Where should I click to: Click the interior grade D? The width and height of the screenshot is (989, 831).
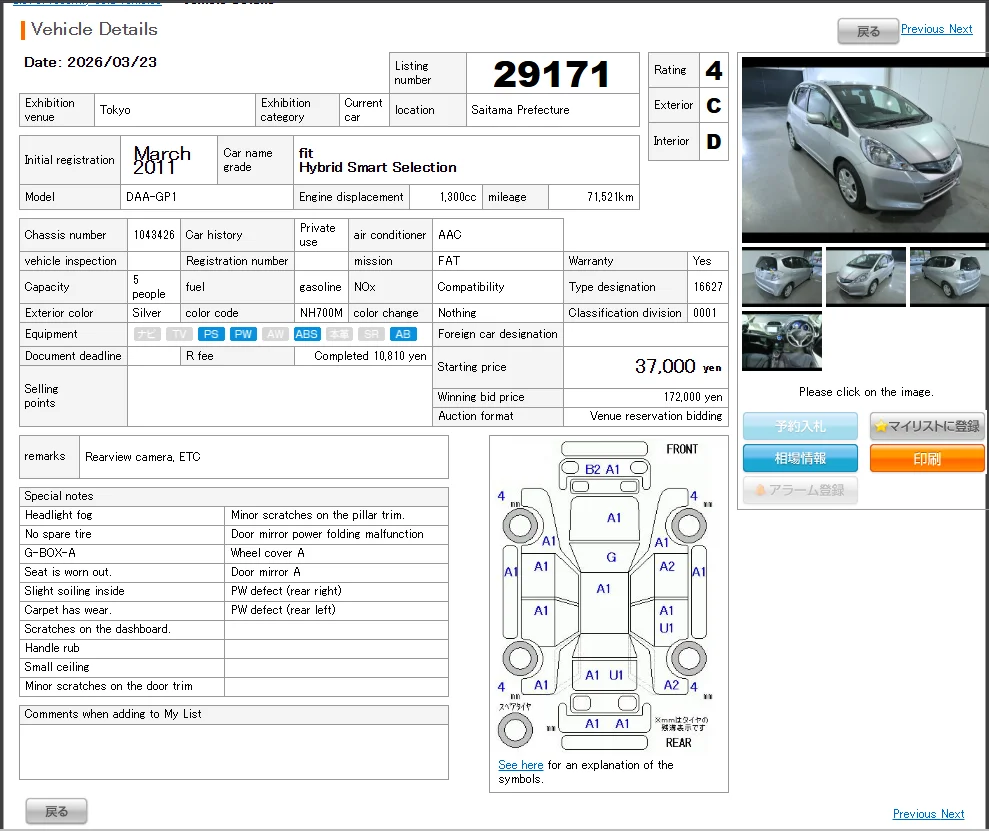pos(713,141)
